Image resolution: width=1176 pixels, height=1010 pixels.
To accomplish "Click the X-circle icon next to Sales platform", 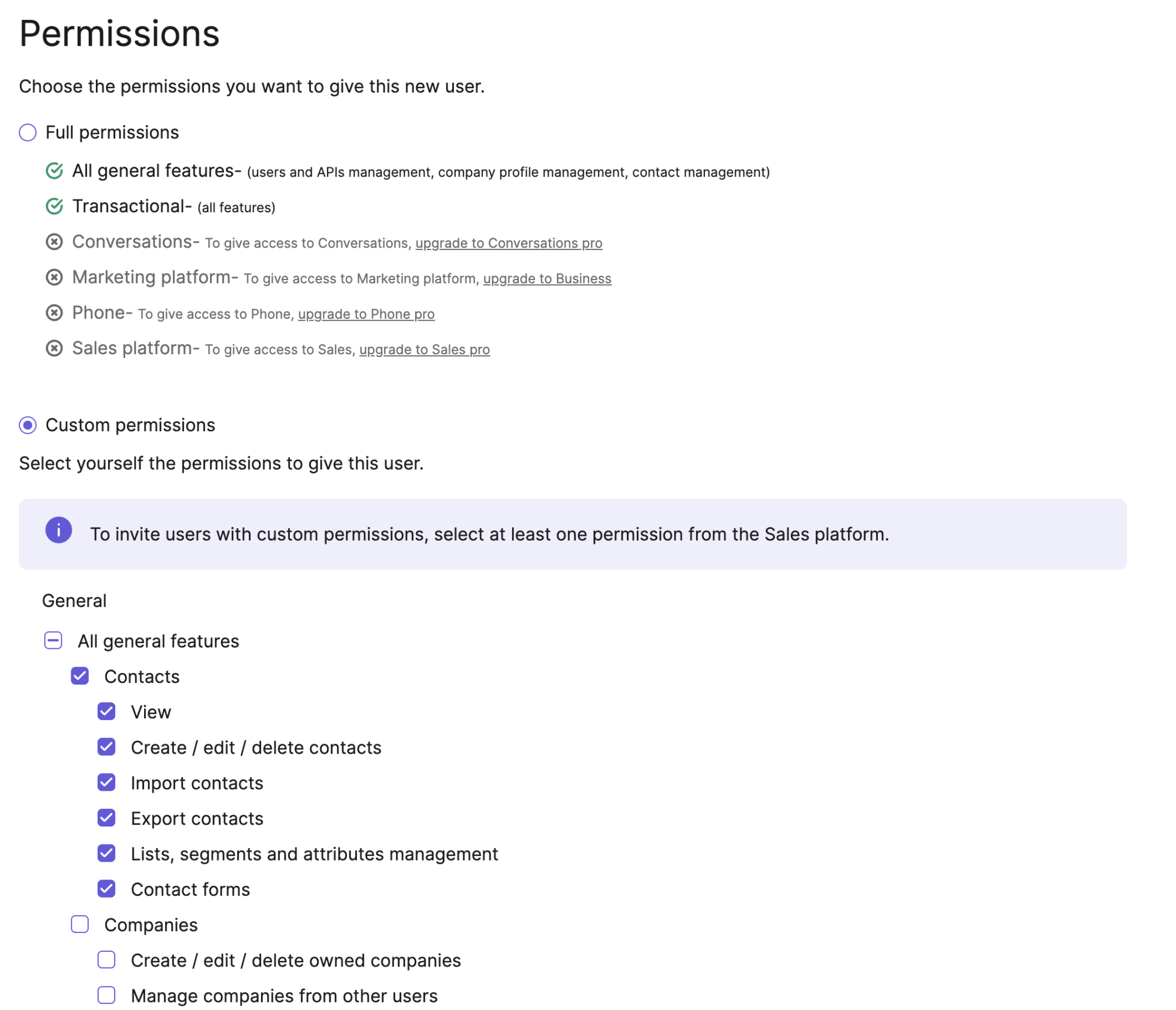I will click(54, 348).
